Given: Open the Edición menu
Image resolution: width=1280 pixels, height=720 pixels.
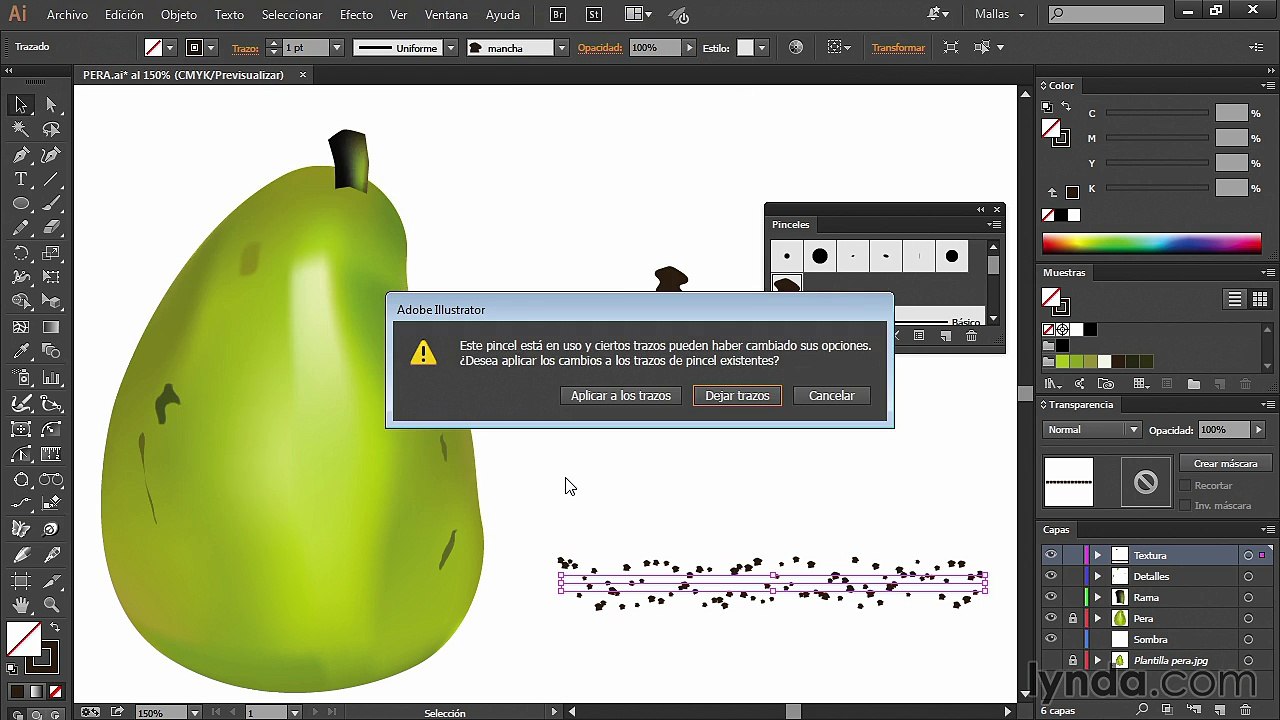Looking at the screenshot, I should click(124, 15).
